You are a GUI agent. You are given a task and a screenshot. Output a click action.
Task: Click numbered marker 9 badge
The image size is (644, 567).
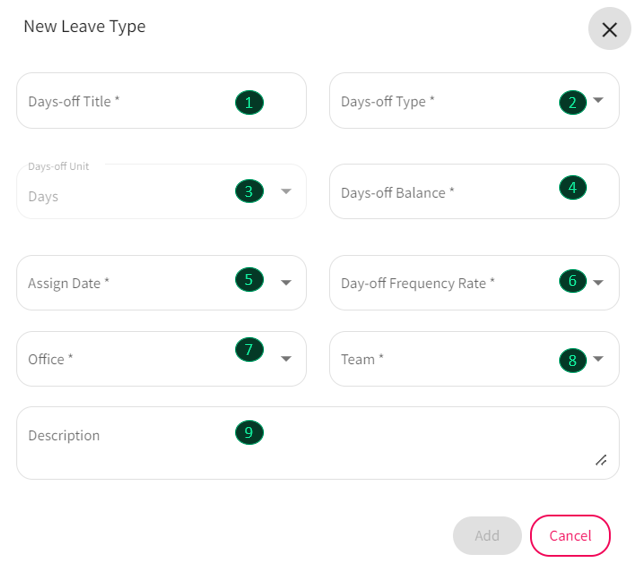[249, 432]
